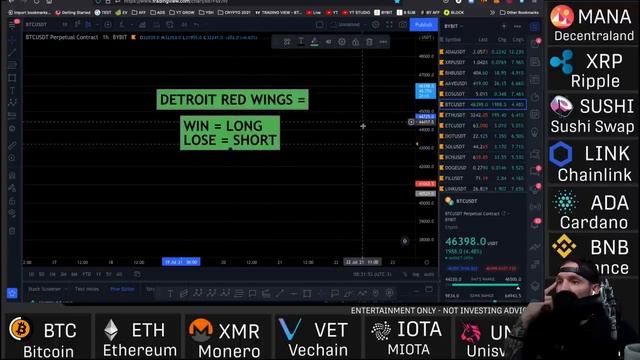Open the 1h interval selector
This screenshot has height=360, width=640.
tap(64, 25)
